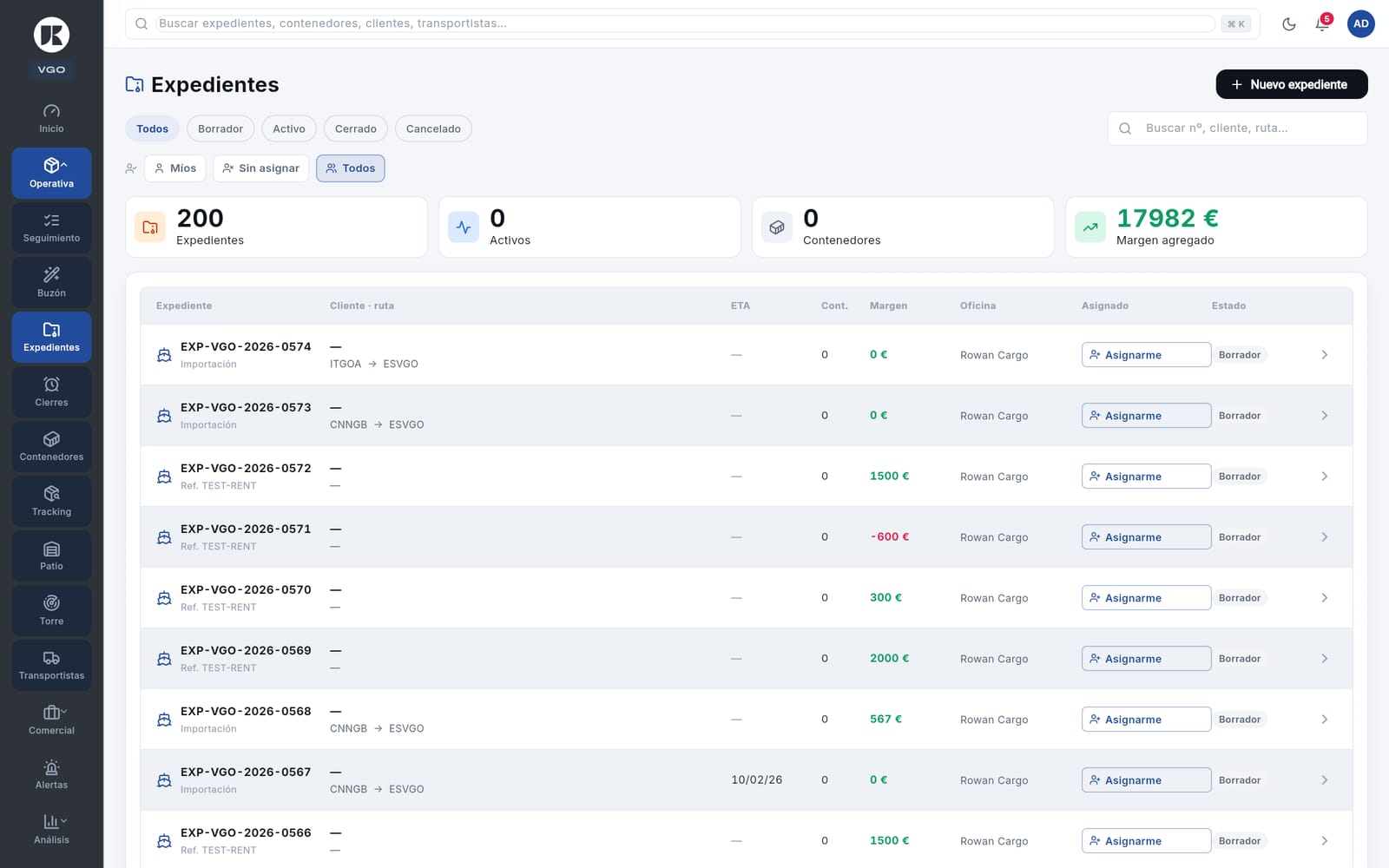Viewport: 1389px width, 868px height.
Task: Open the AD user avatar menu
Action: [x=1361, y=23]
